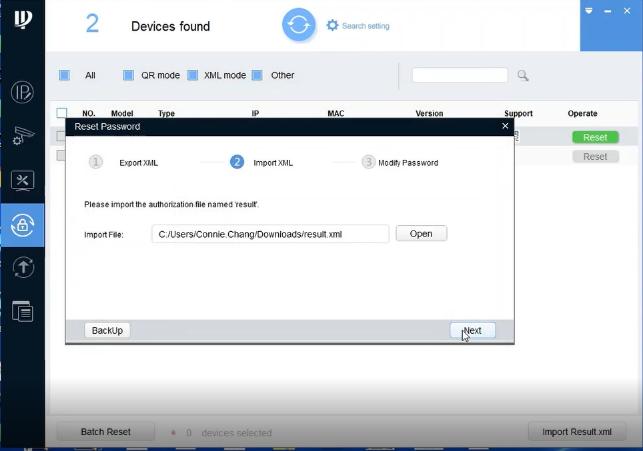Click the Import File path field
This screenshot has height=451, width=643.
(x=270, y=233)
